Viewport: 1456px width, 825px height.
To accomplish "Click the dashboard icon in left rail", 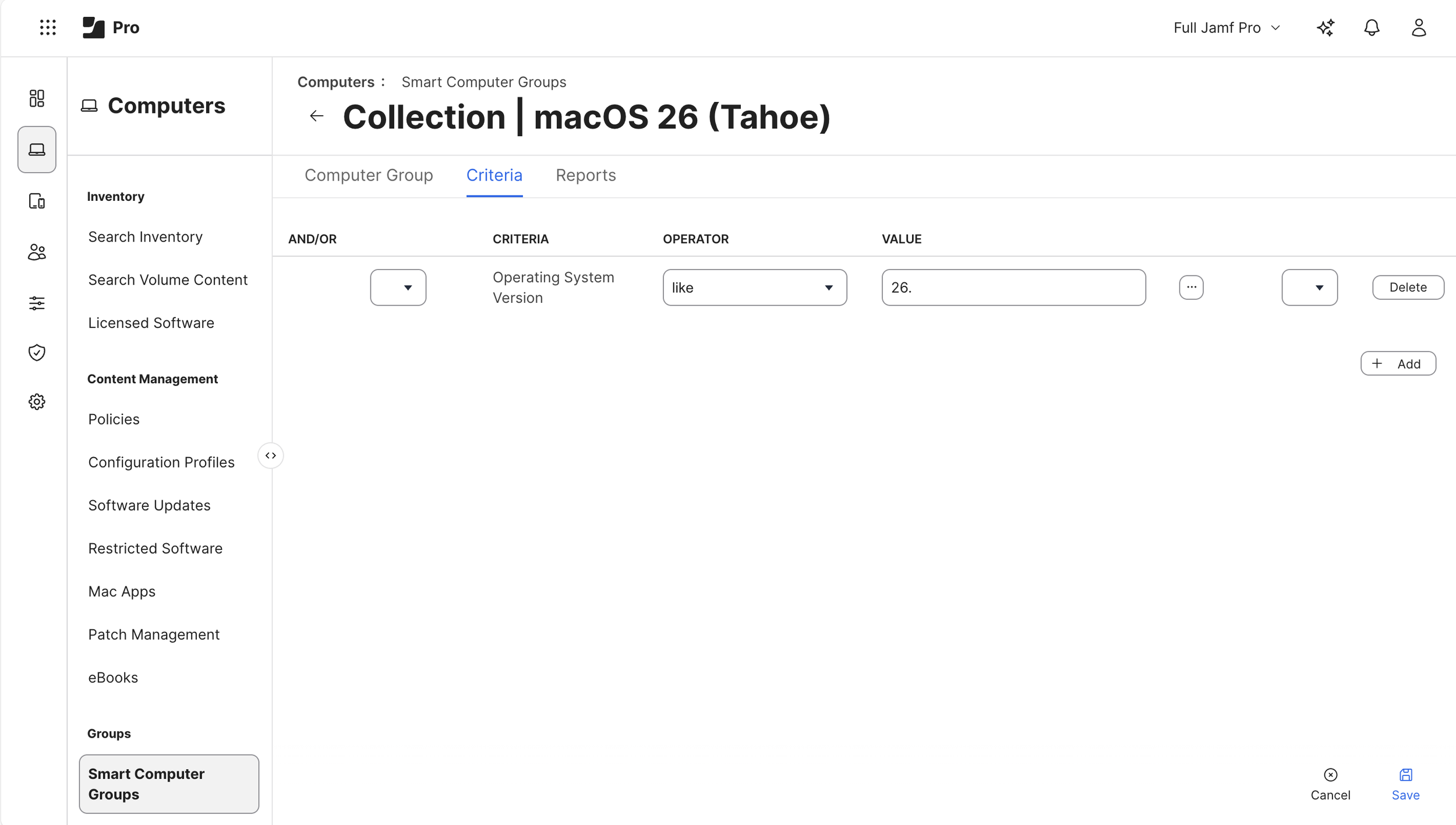I will tap(37, 98).
